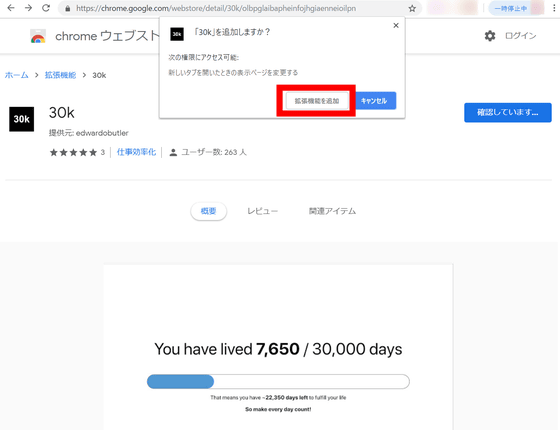560x430 pixels.
Task: Click the permission text about new tab page
Action: pos(233,72)
